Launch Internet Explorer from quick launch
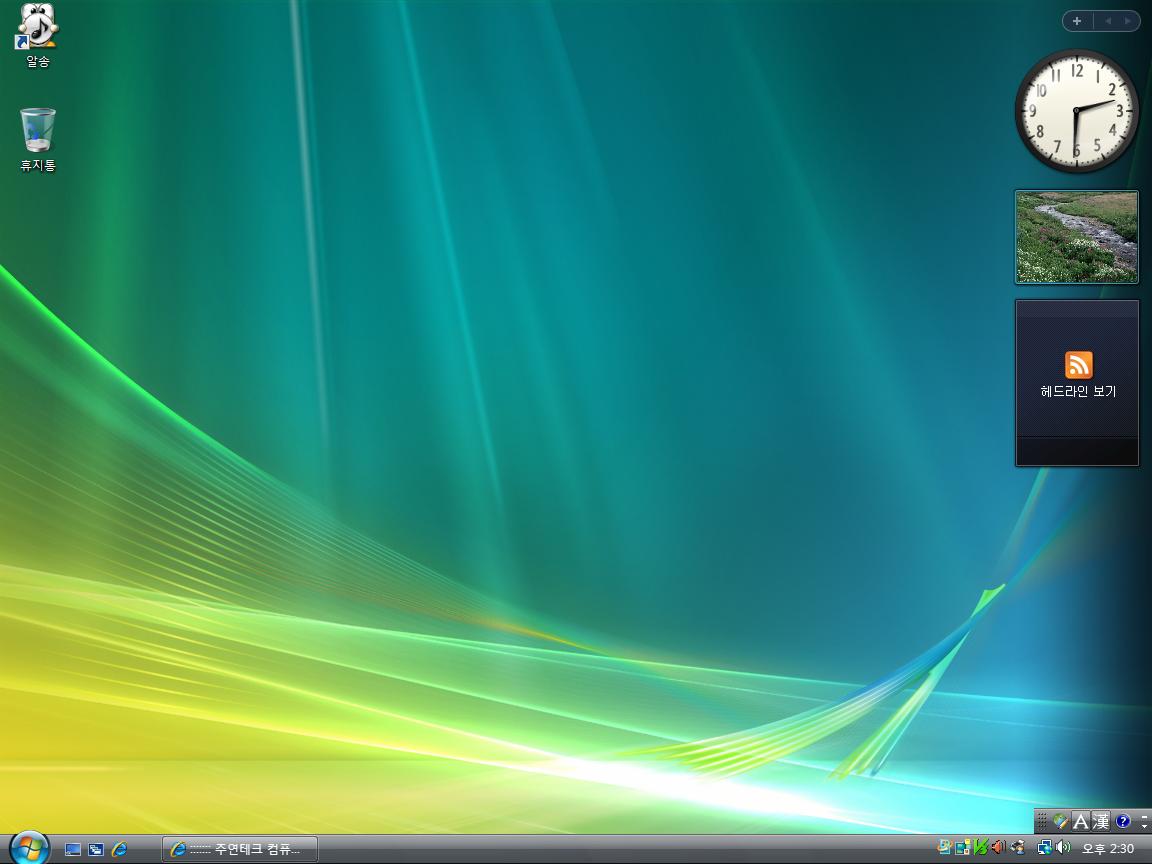 (119, 849)
